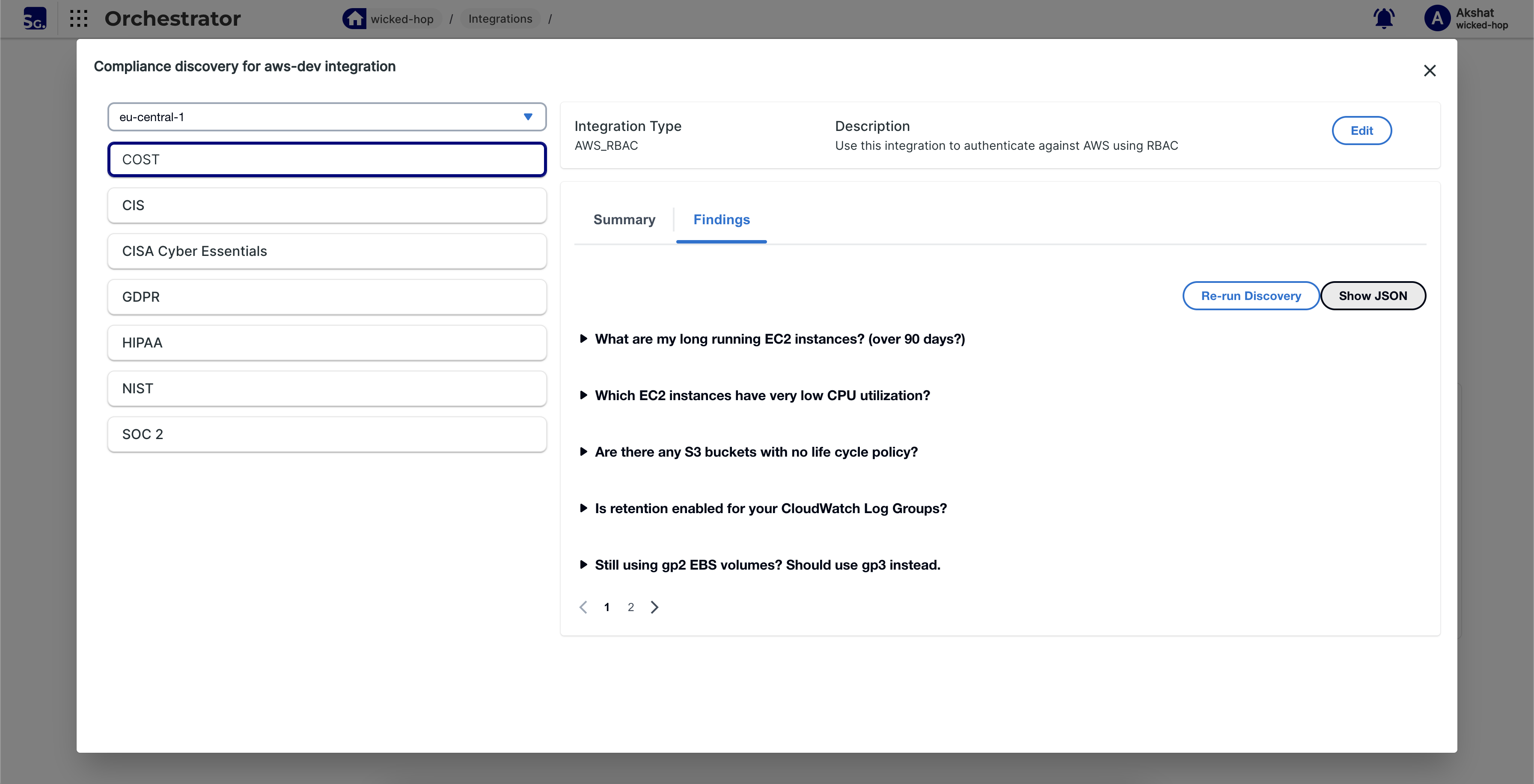The height and width of the screenshot is (784, 1534).
Task: Open the eu-central-1 region dropdown
Action: tap(326, 117)
